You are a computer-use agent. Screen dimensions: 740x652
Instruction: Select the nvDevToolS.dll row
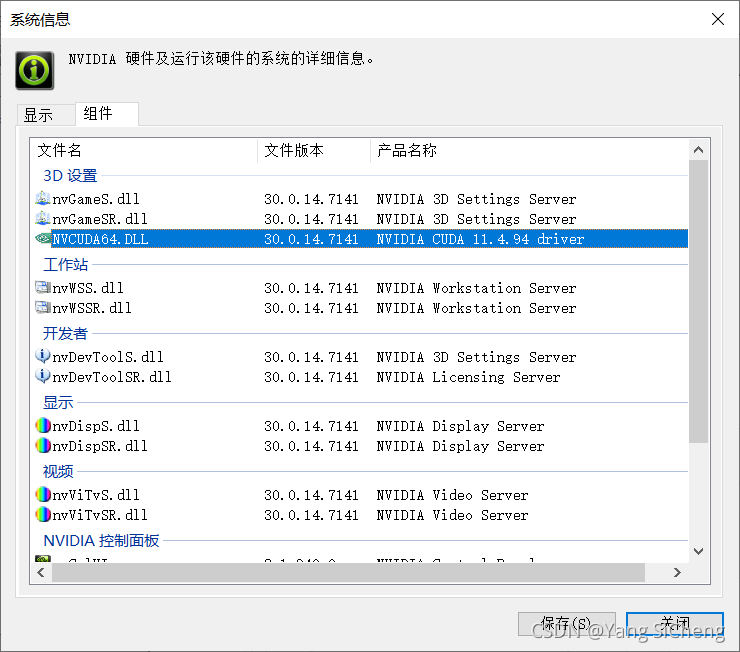361,357
